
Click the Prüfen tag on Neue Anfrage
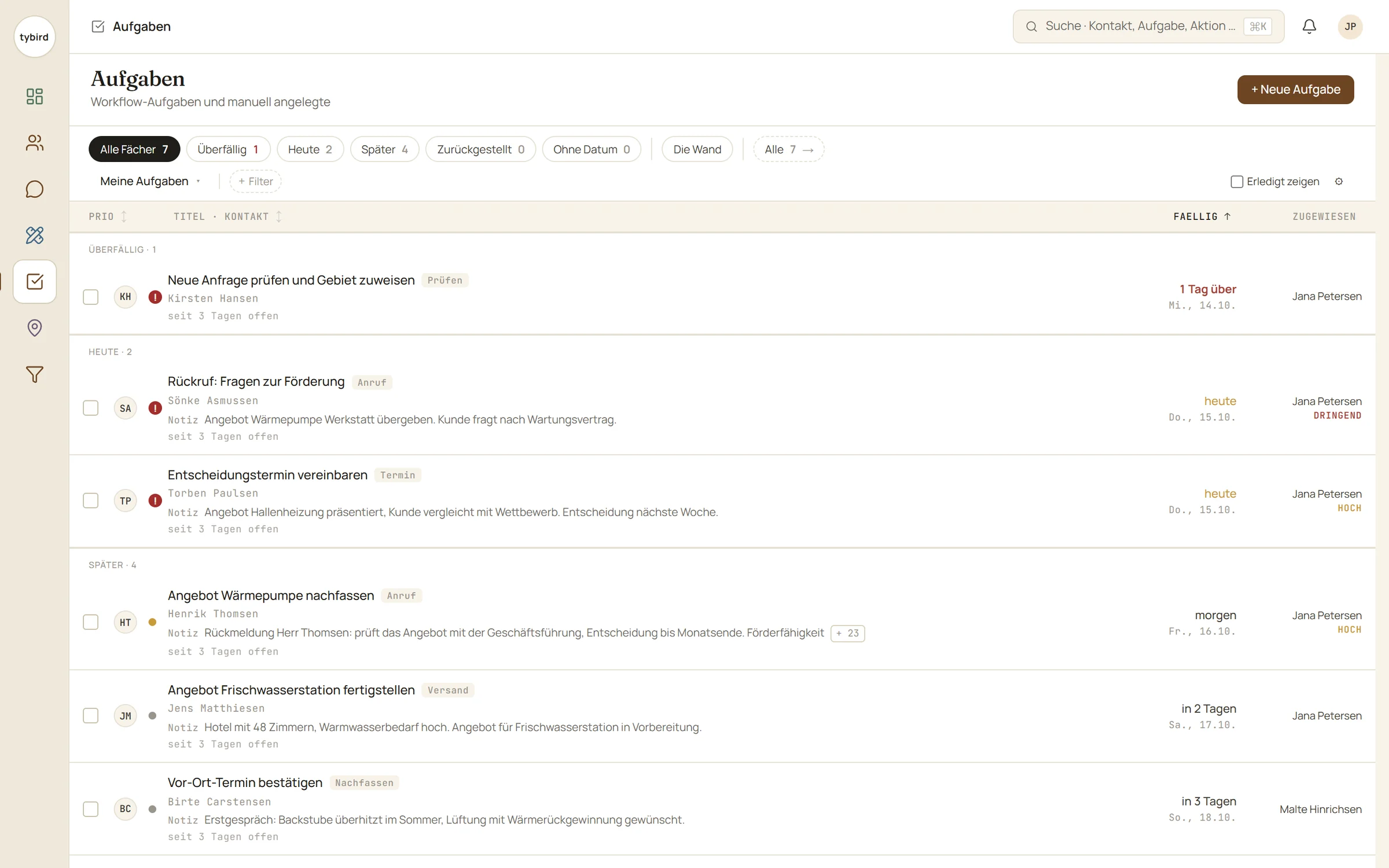coord(444,281)
